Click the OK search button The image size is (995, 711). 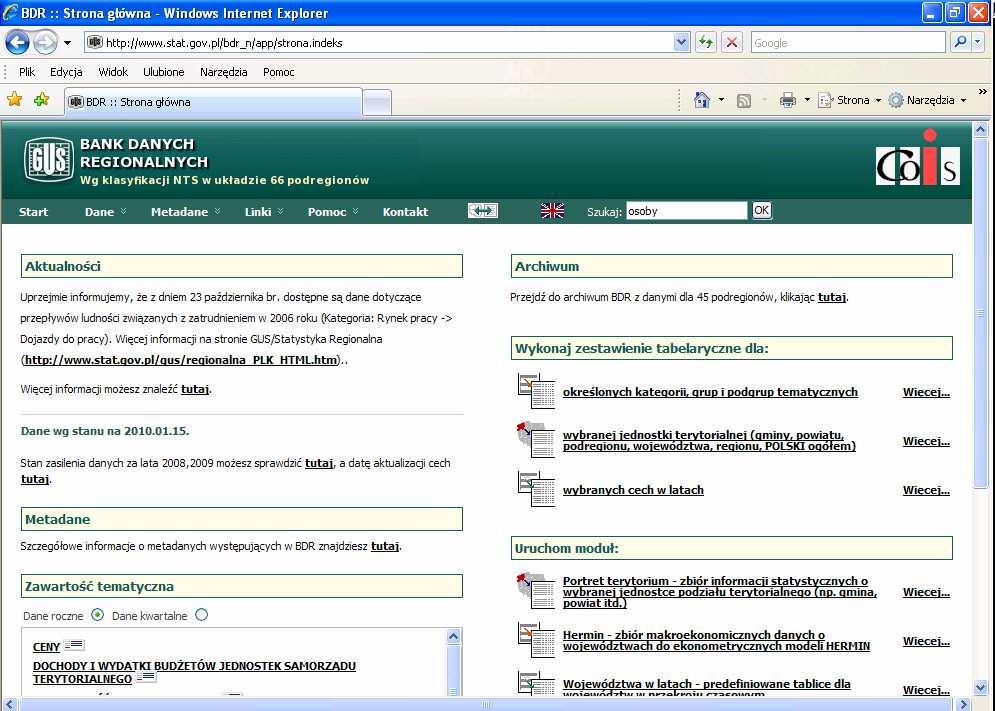click(x=761, y=211)
